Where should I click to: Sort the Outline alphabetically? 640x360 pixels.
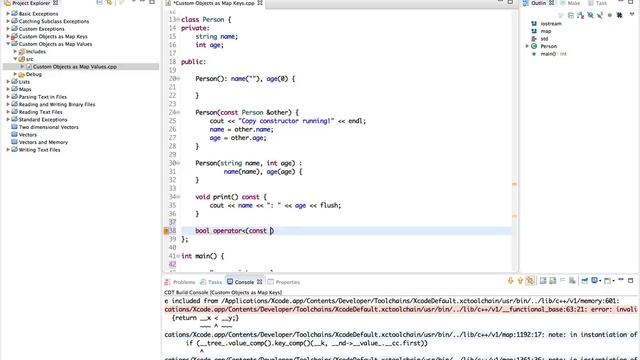[580, 16]
